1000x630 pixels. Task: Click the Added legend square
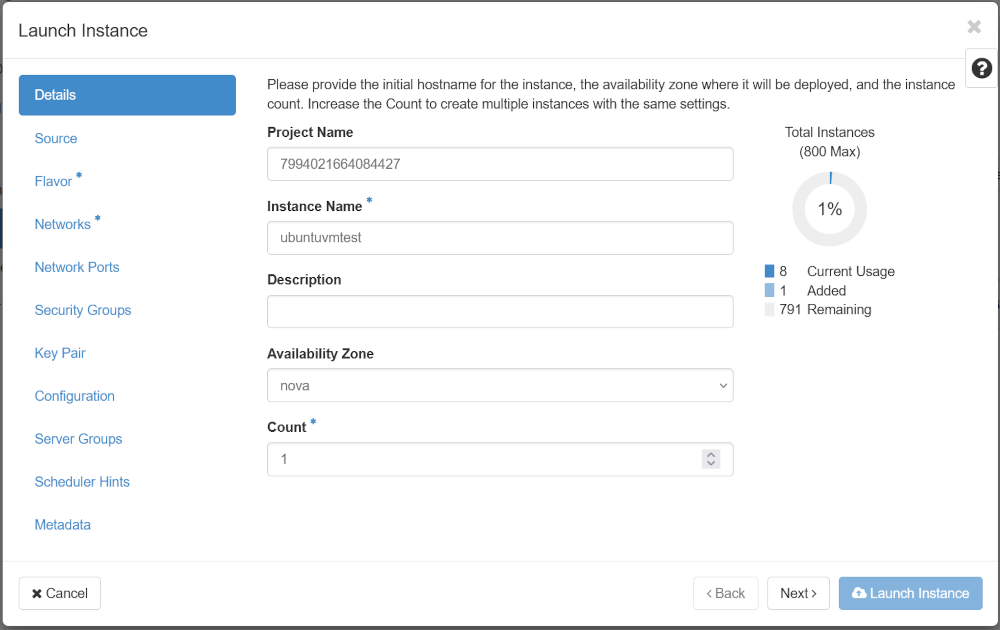point(770,290)
